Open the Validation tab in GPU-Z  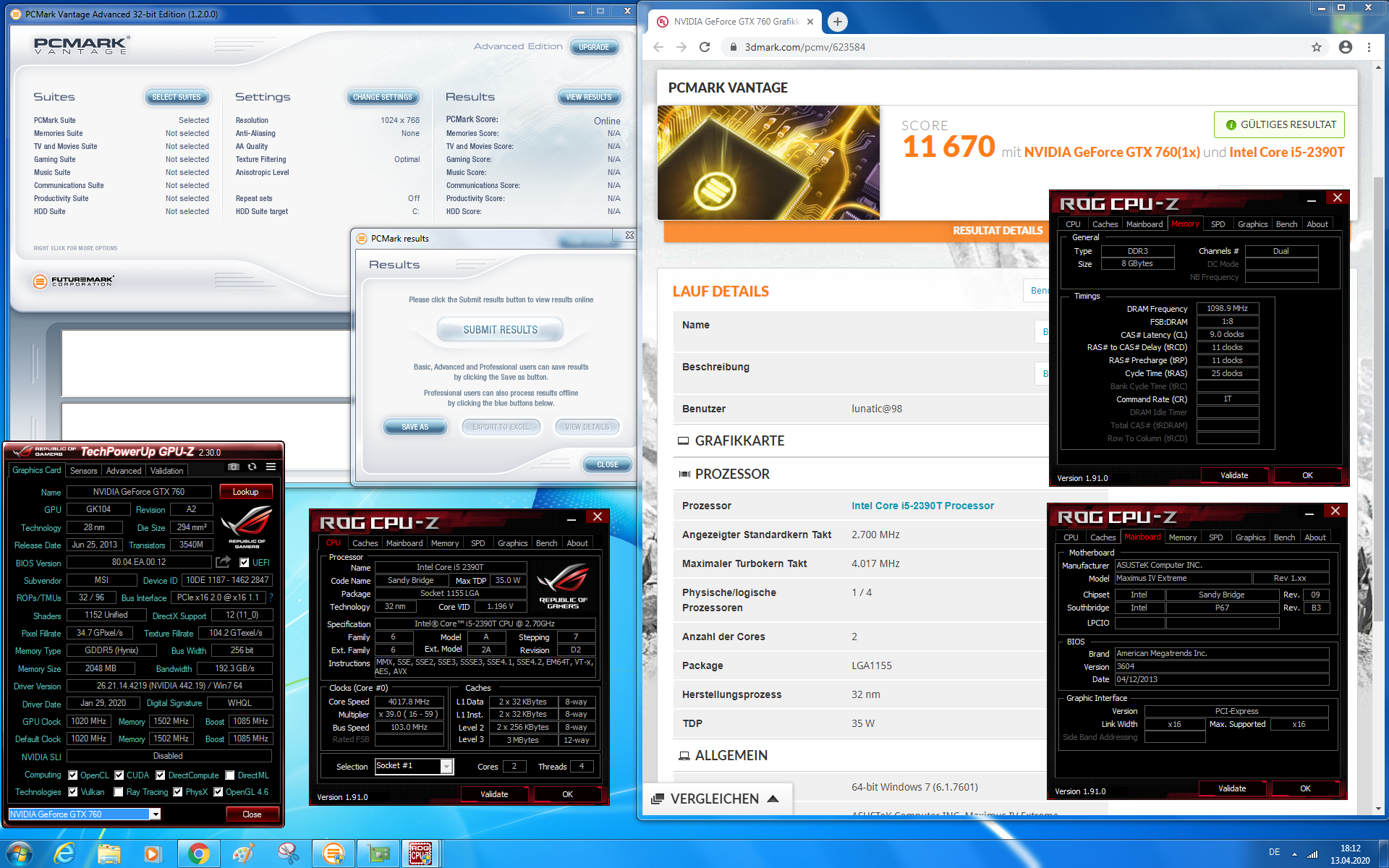point(167,471)
